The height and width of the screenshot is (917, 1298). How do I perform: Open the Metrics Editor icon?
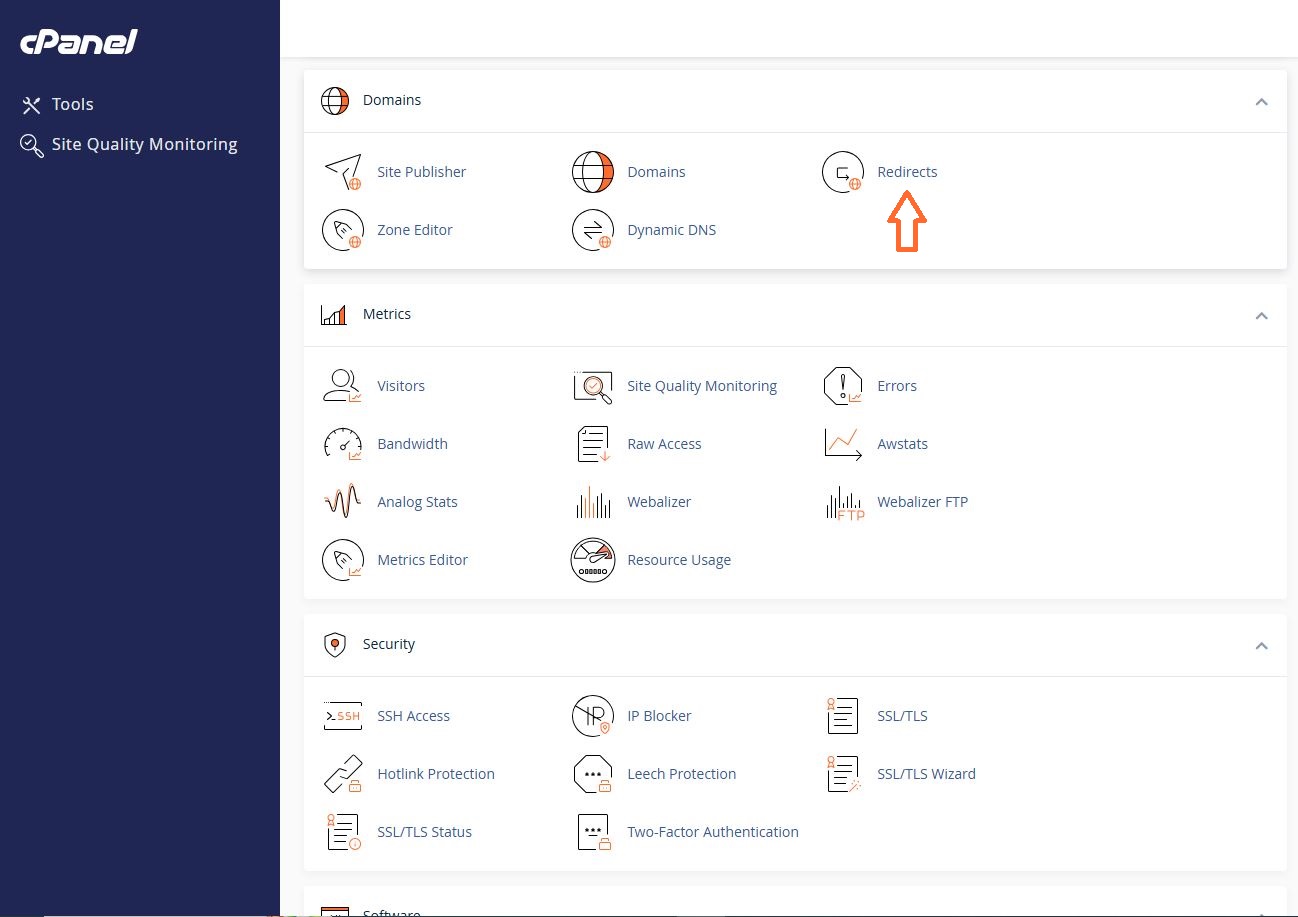point(342,560)
